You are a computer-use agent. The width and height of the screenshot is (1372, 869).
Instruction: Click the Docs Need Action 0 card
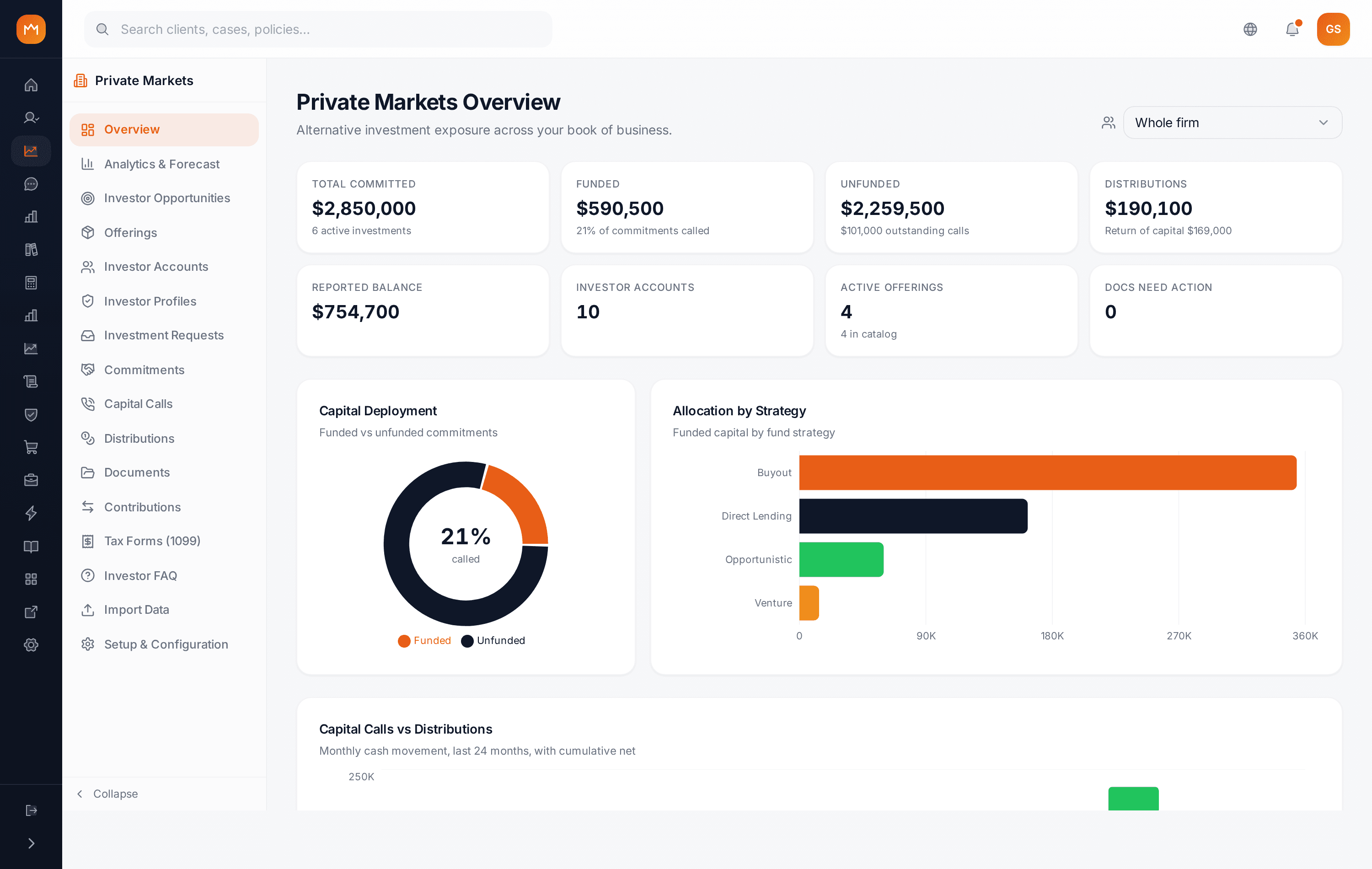point(1216,311)
